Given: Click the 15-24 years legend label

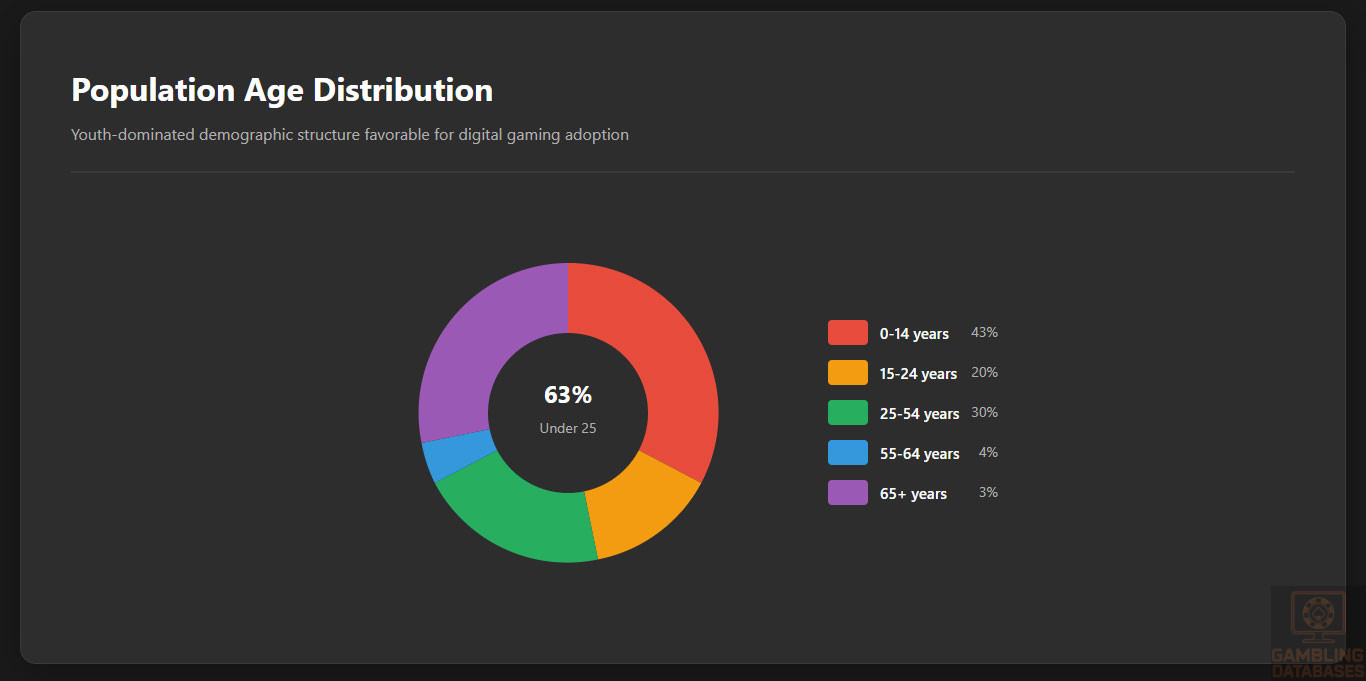Looking at the screenshot, I should pyautogui.click(x=918, y=374).
